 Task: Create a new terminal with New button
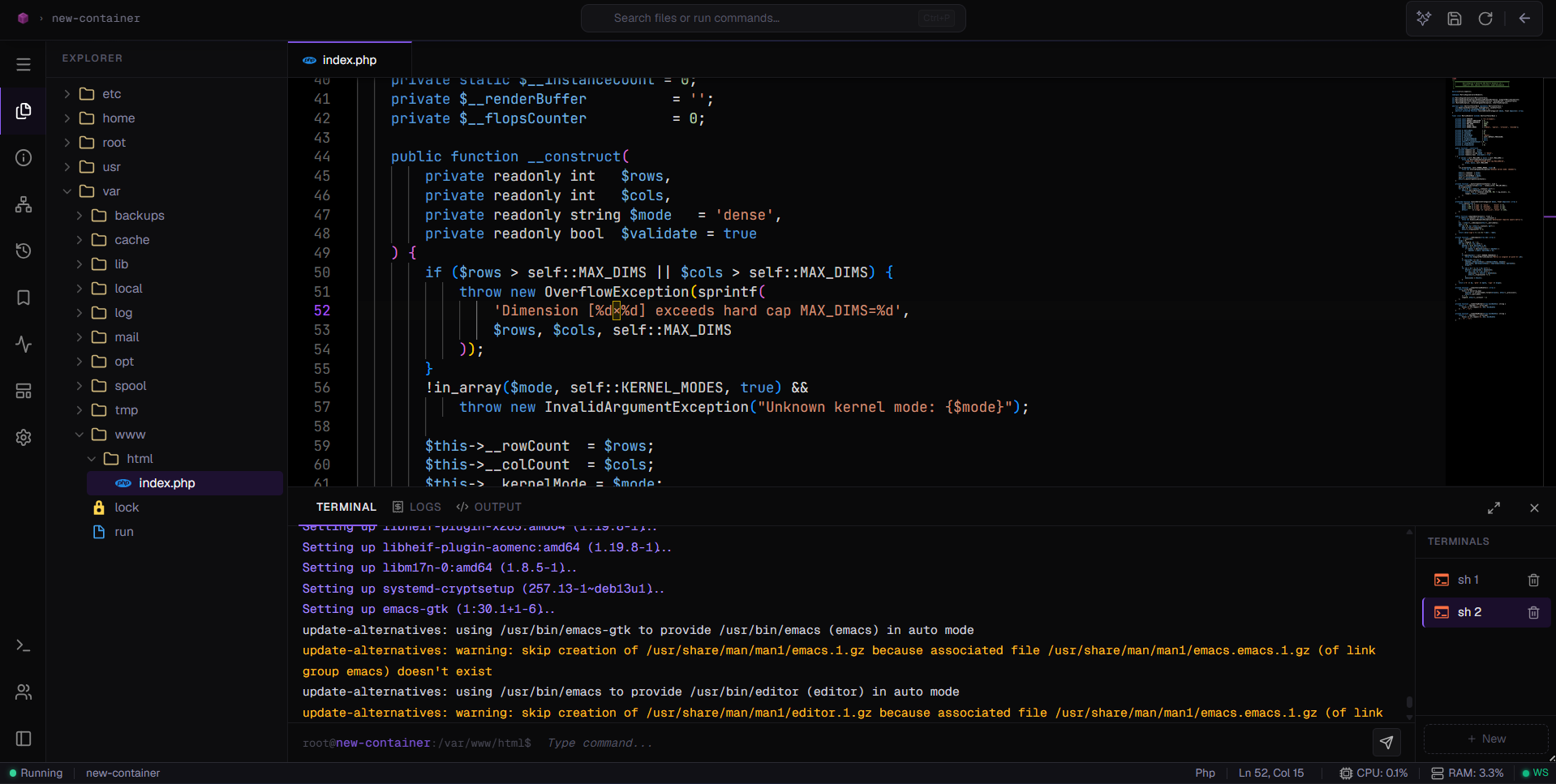pyautogui.click(x=1486, y=739)
